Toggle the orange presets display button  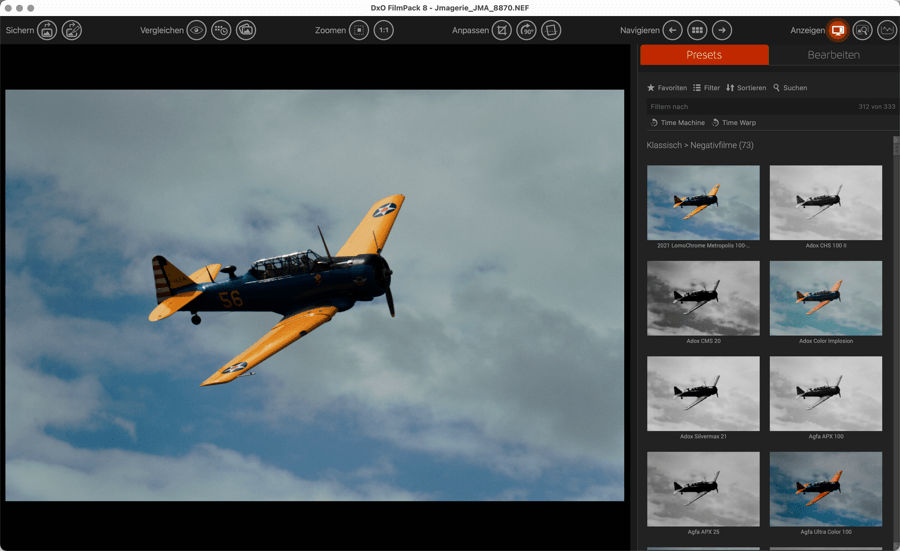[838, 31]
